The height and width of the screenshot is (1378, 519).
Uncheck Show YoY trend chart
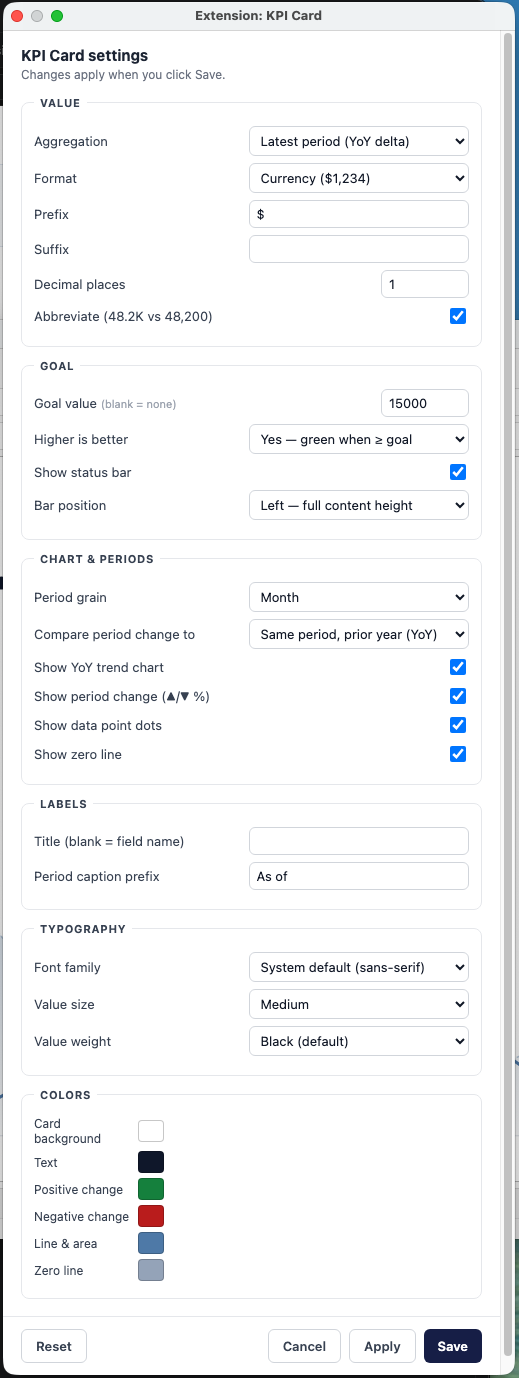click(458, 667)
